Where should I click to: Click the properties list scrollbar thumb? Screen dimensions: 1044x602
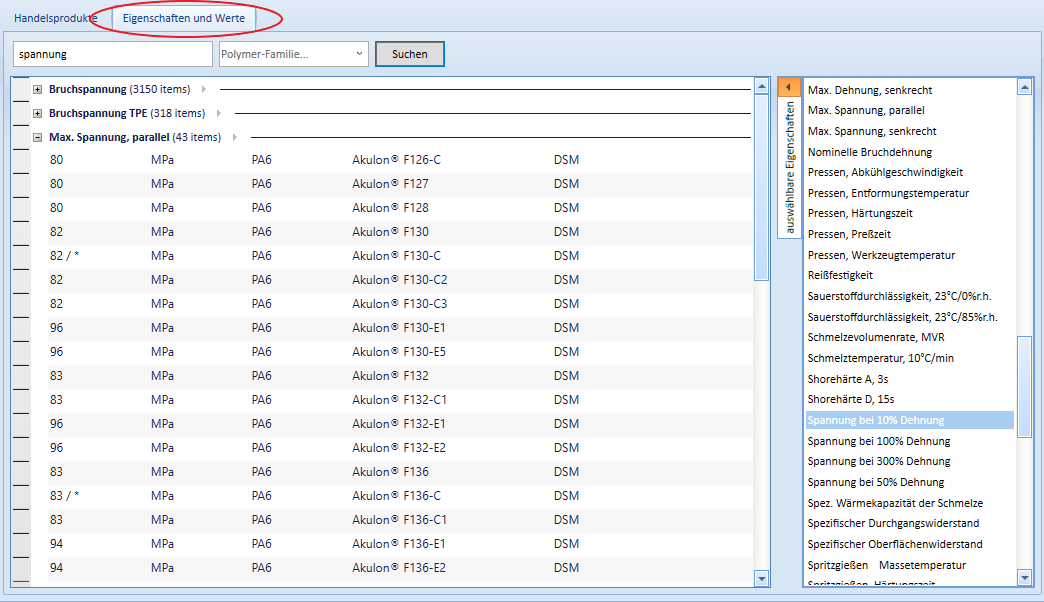[1025, 387]
